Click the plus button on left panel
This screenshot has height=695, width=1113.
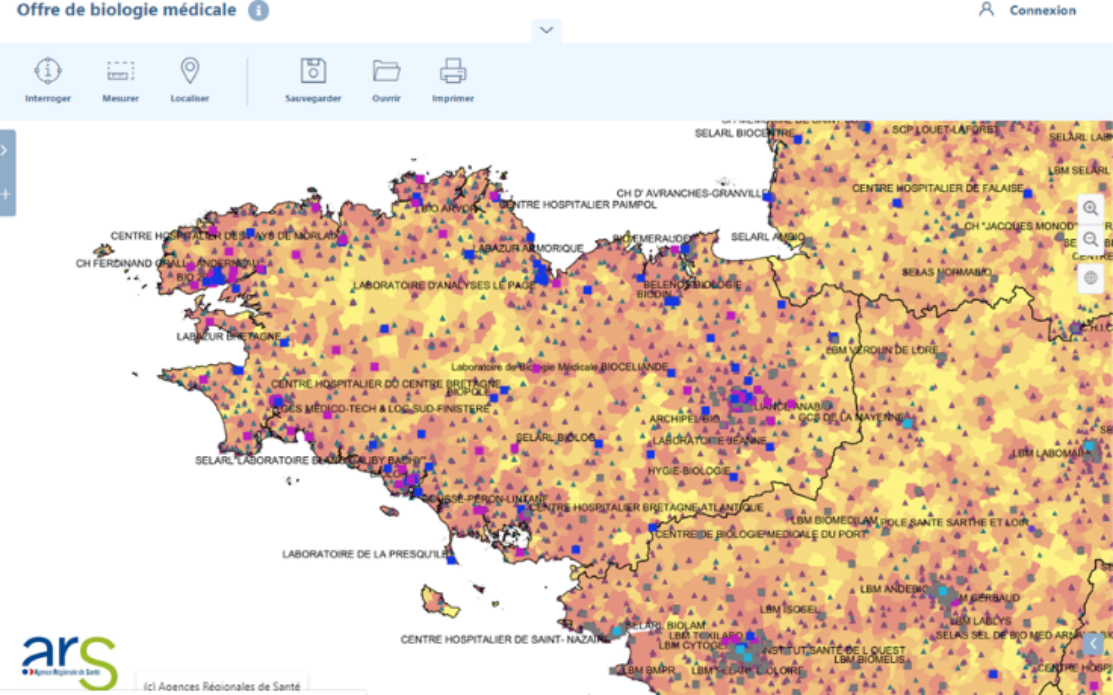pyautogui.click(x=6, y=194)
